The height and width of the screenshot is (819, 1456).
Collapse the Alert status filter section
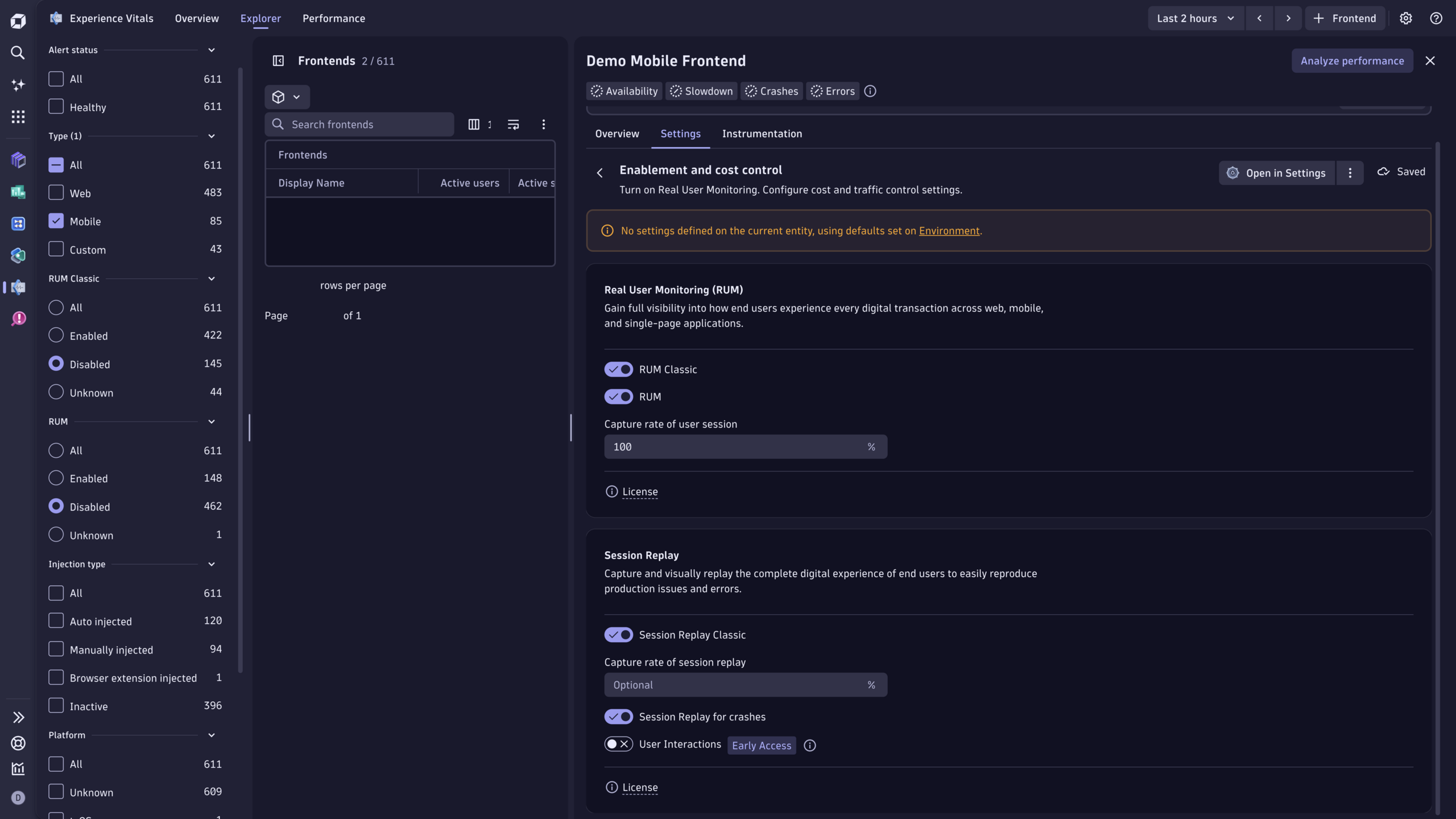tap(211, 50)
